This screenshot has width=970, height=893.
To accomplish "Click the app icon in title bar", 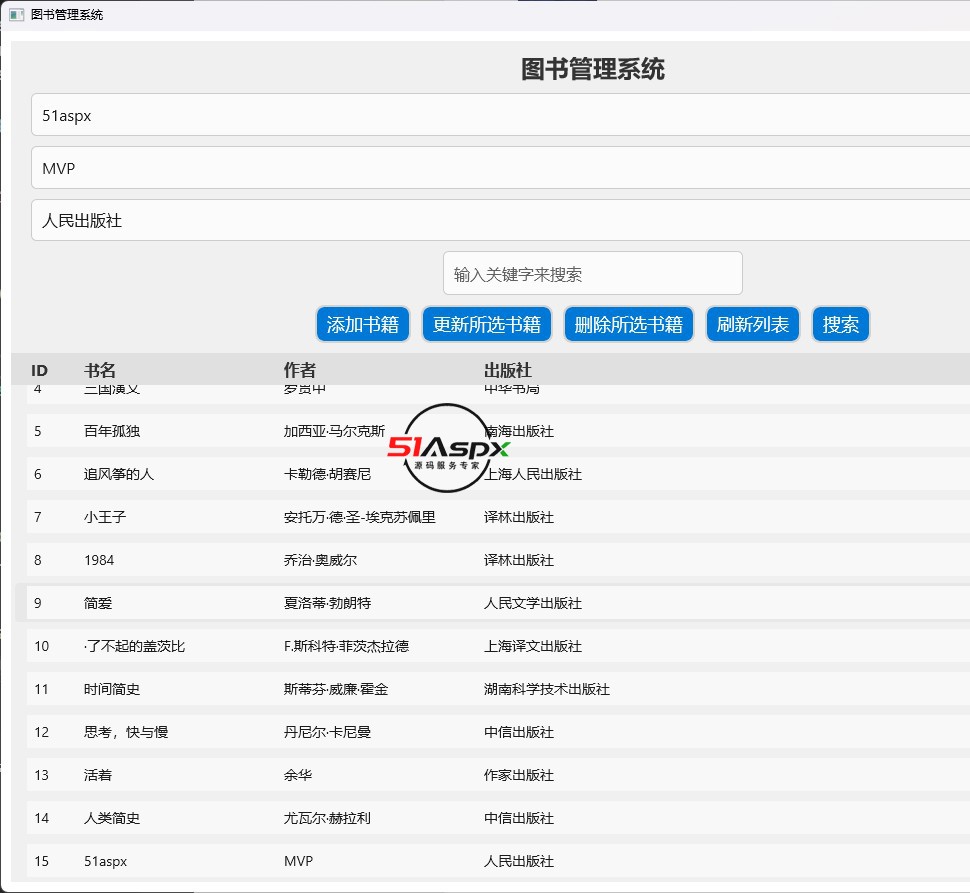I will [x=16, y=15].
